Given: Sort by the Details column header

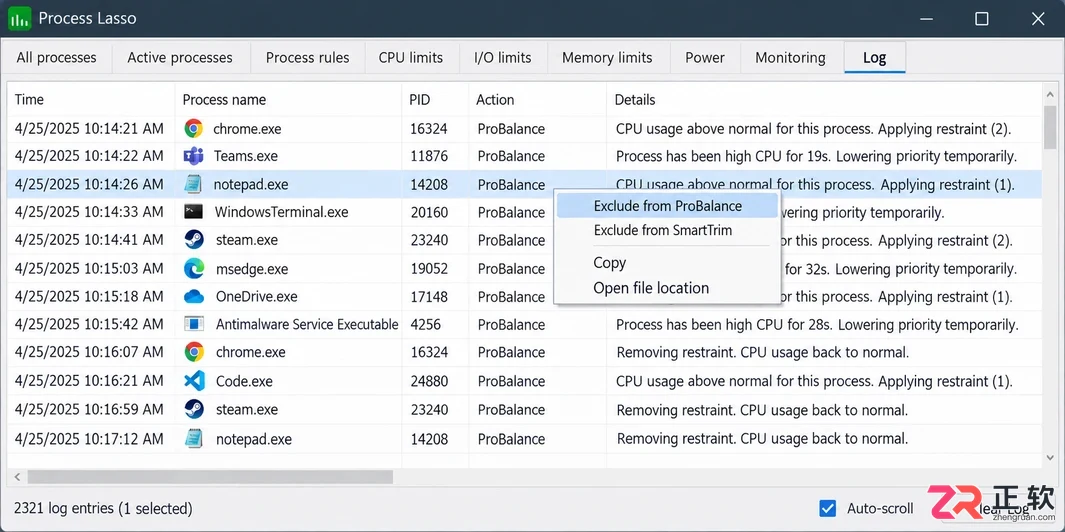Looking at the screenshot, I should coord(823,100).
